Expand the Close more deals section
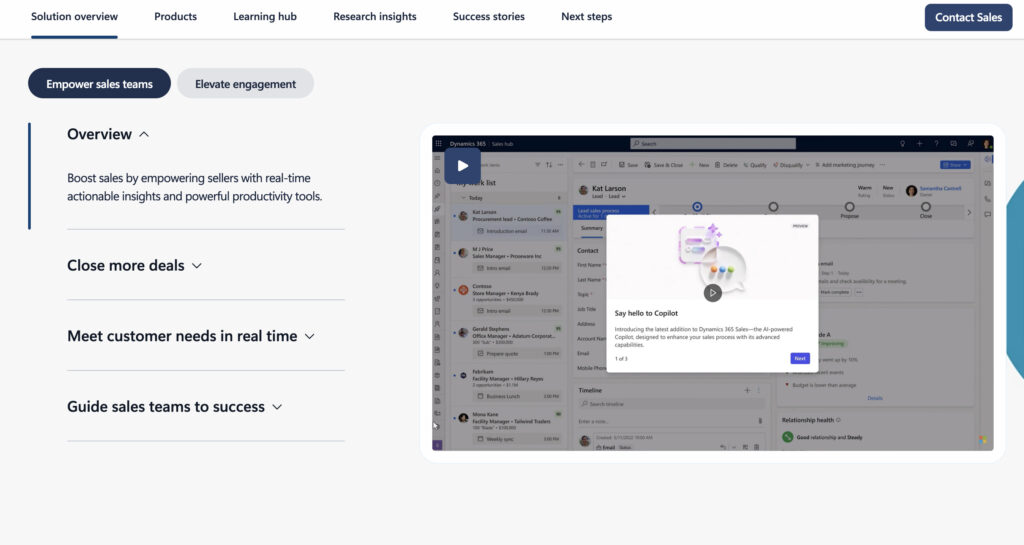 click(135, 266)
